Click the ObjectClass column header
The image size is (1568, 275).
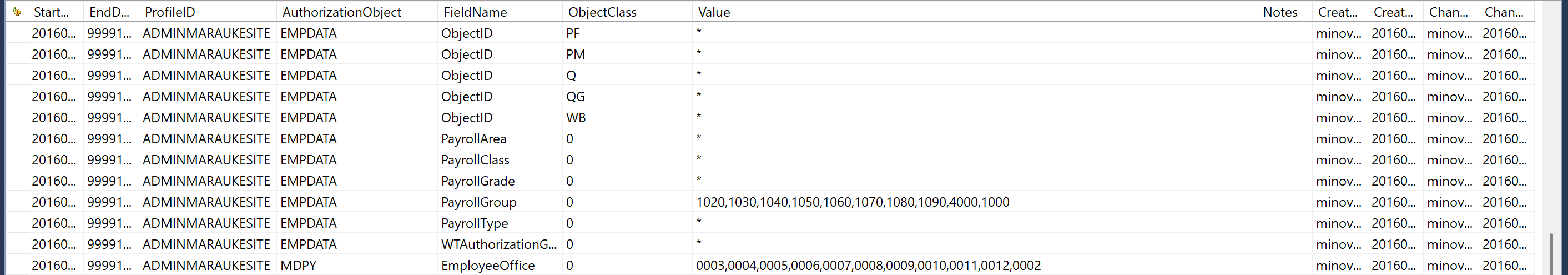(x=602, y=12)
